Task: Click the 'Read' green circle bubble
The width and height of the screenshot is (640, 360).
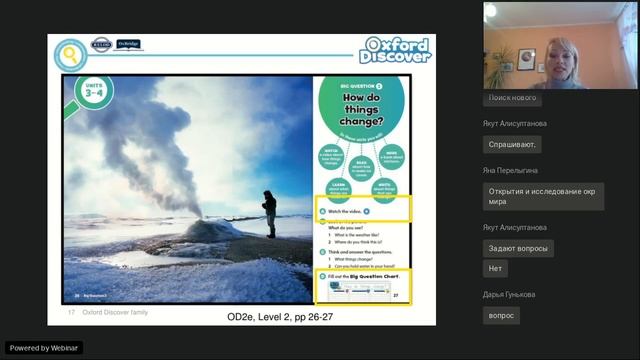Action: tap(361, 168)
